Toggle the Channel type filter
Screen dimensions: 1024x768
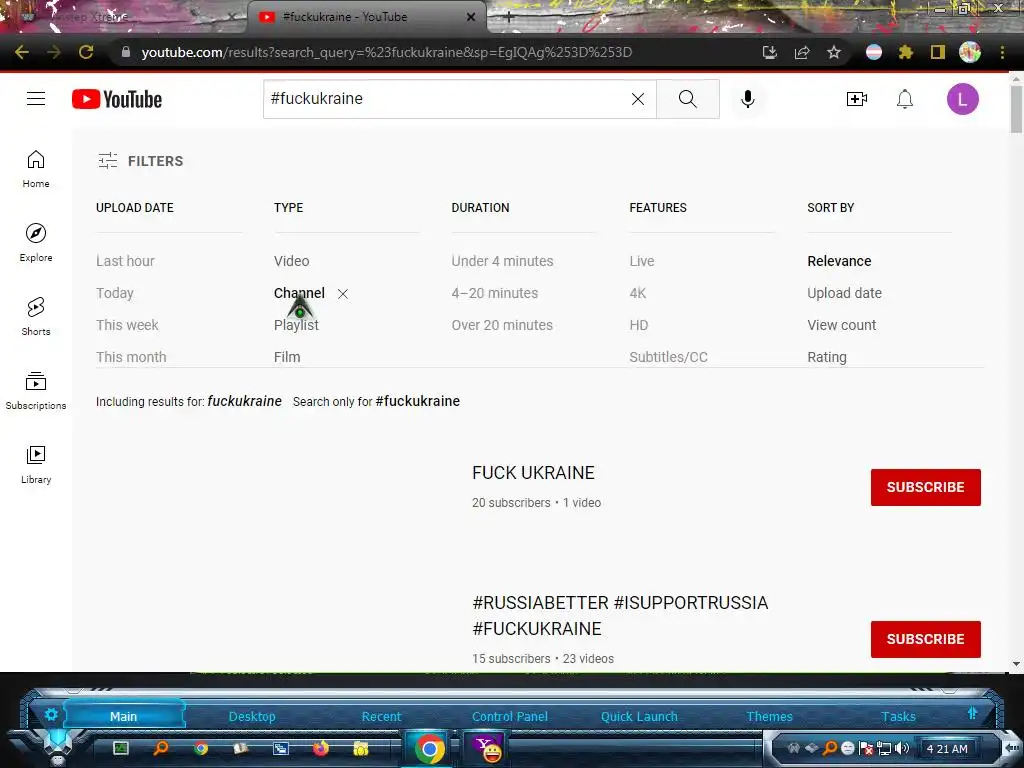click(299, 293)
